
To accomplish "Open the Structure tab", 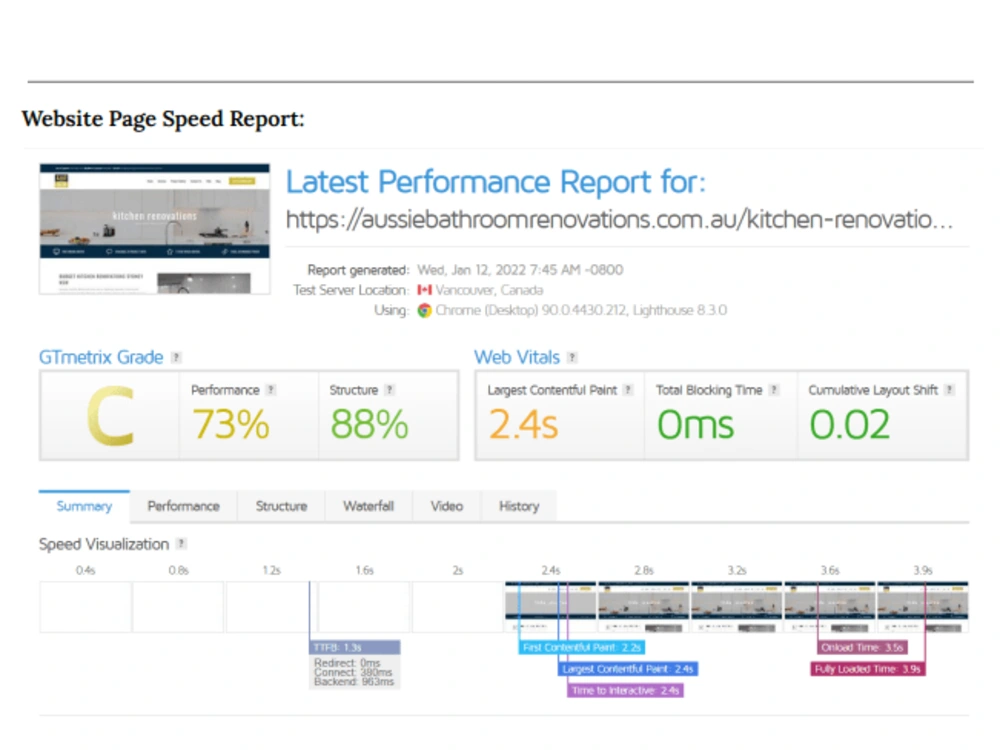I will tap(281, 506).
